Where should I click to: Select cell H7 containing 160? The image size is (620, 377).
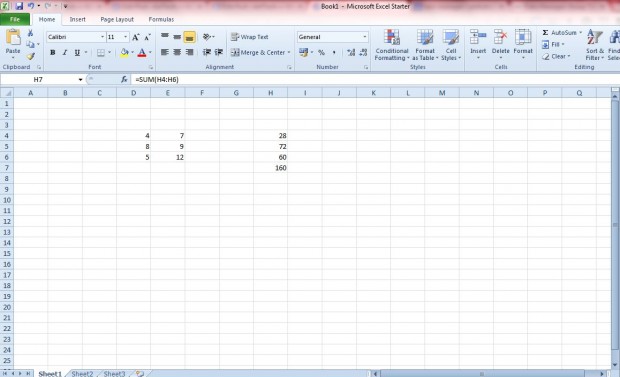pyautogui.click(x=270, y=168)
